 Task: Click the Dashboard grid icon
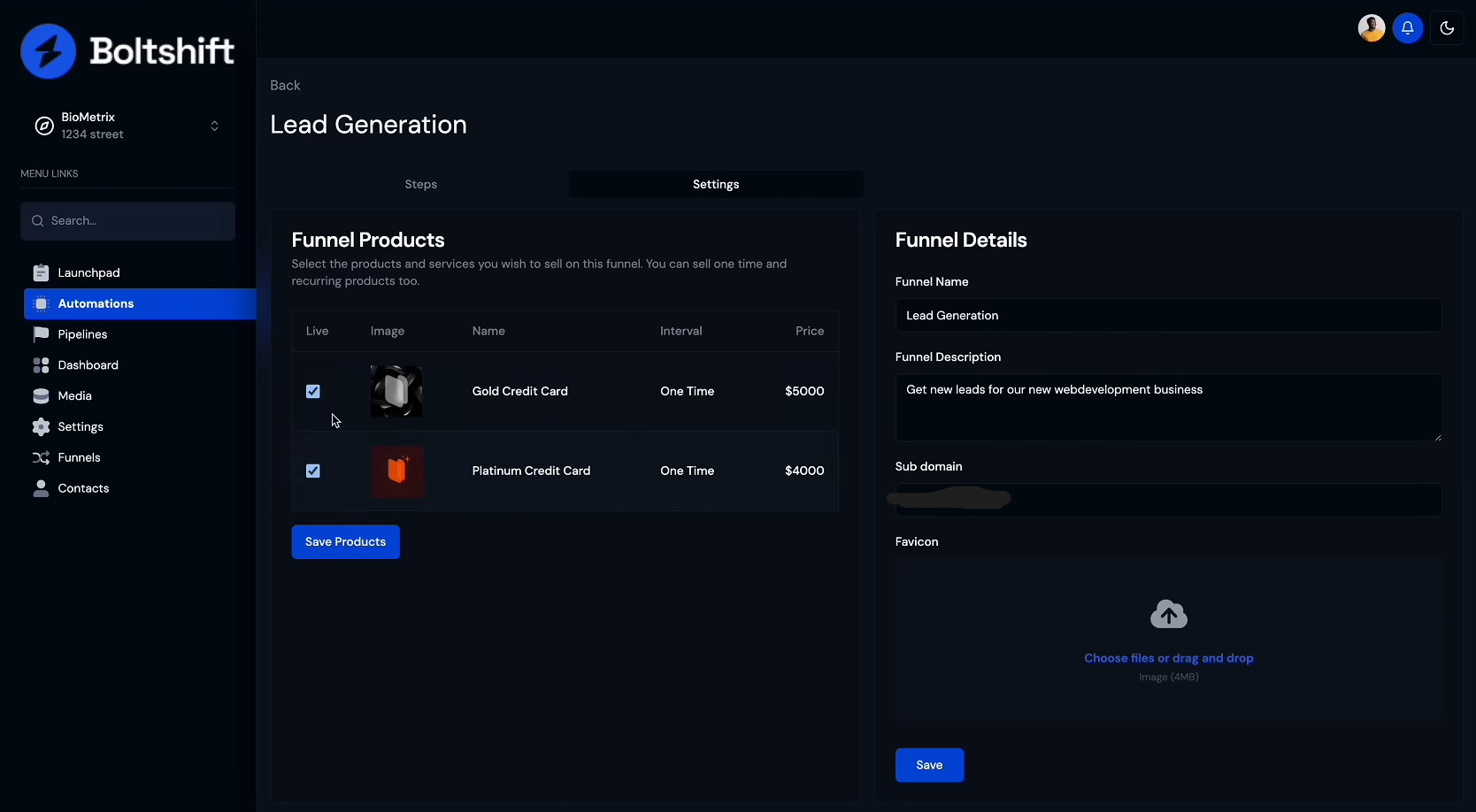click(x=41, y=365)
